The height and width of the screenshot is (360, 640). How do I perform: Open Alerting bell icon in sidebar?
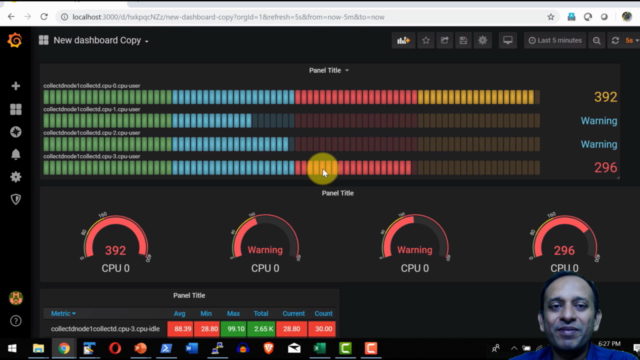[16, 154]
